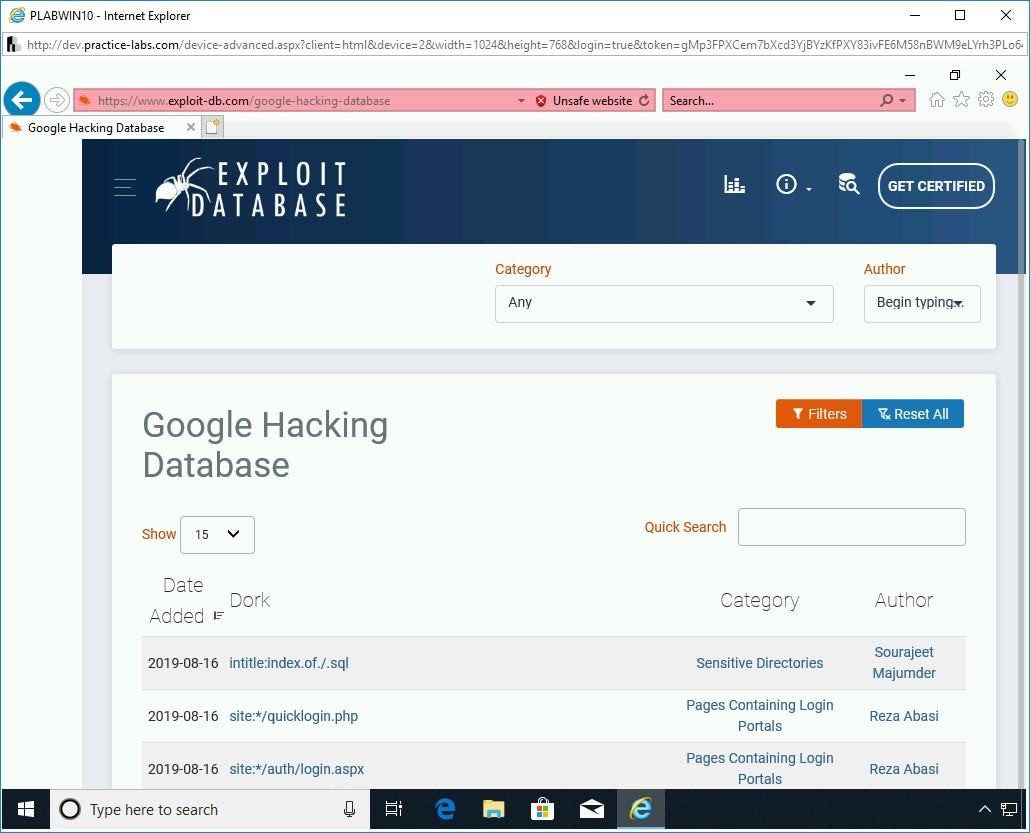The width and height of the screenshot is (1030, 833).
Task: Open browser settings via the gear icon
Action: pyautogui.click(x=986, y=99)
